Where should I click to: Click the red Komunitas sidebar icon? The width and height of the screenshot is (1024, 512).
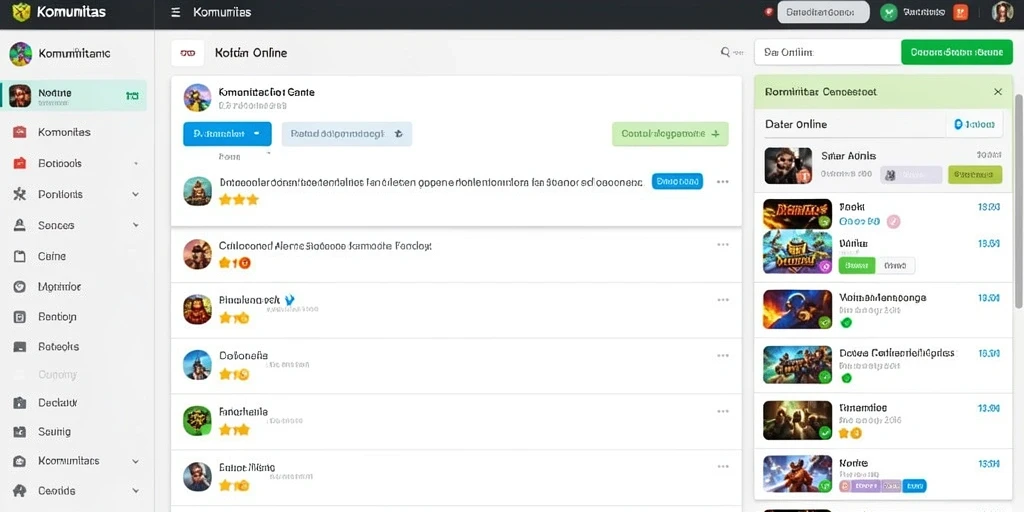pos(20,132)
